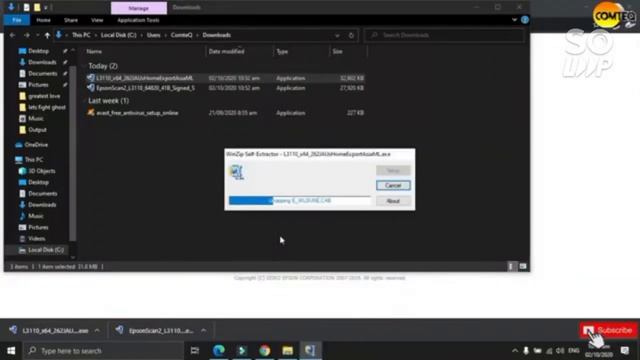Open the File ribbon tab
The width and height of the screenshot is (640, 360).
click(17, 20)
